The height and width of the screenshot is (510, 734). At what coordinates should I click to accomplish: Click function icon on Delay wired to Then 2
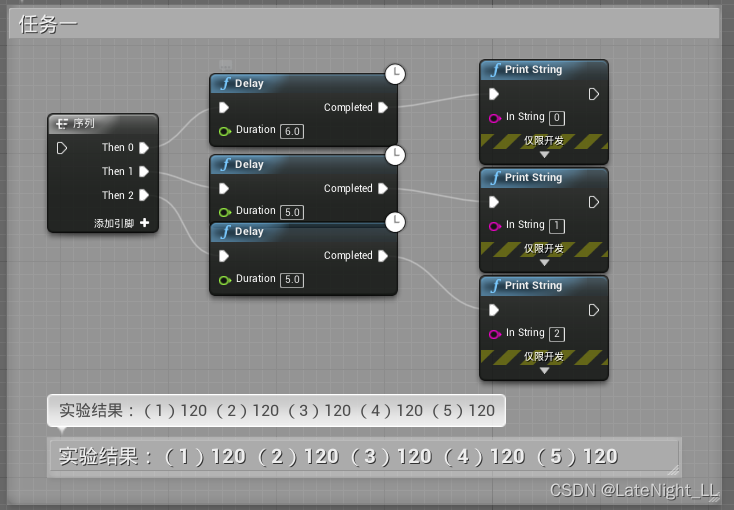[x=226, y=232]
